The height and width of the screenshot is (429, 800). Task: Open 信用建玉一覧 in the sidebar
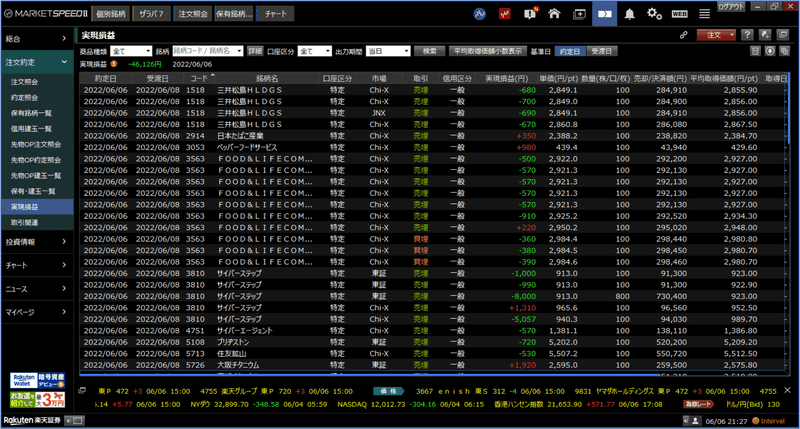[31, 129]
